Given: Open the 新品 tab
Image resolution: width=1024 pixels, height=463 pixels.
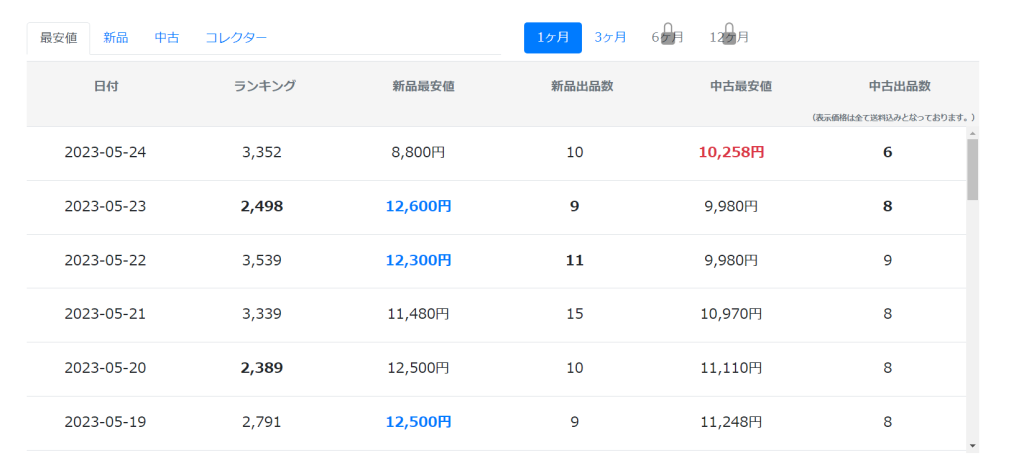Looking at the screenshot, I should click(x=116, y=38).
